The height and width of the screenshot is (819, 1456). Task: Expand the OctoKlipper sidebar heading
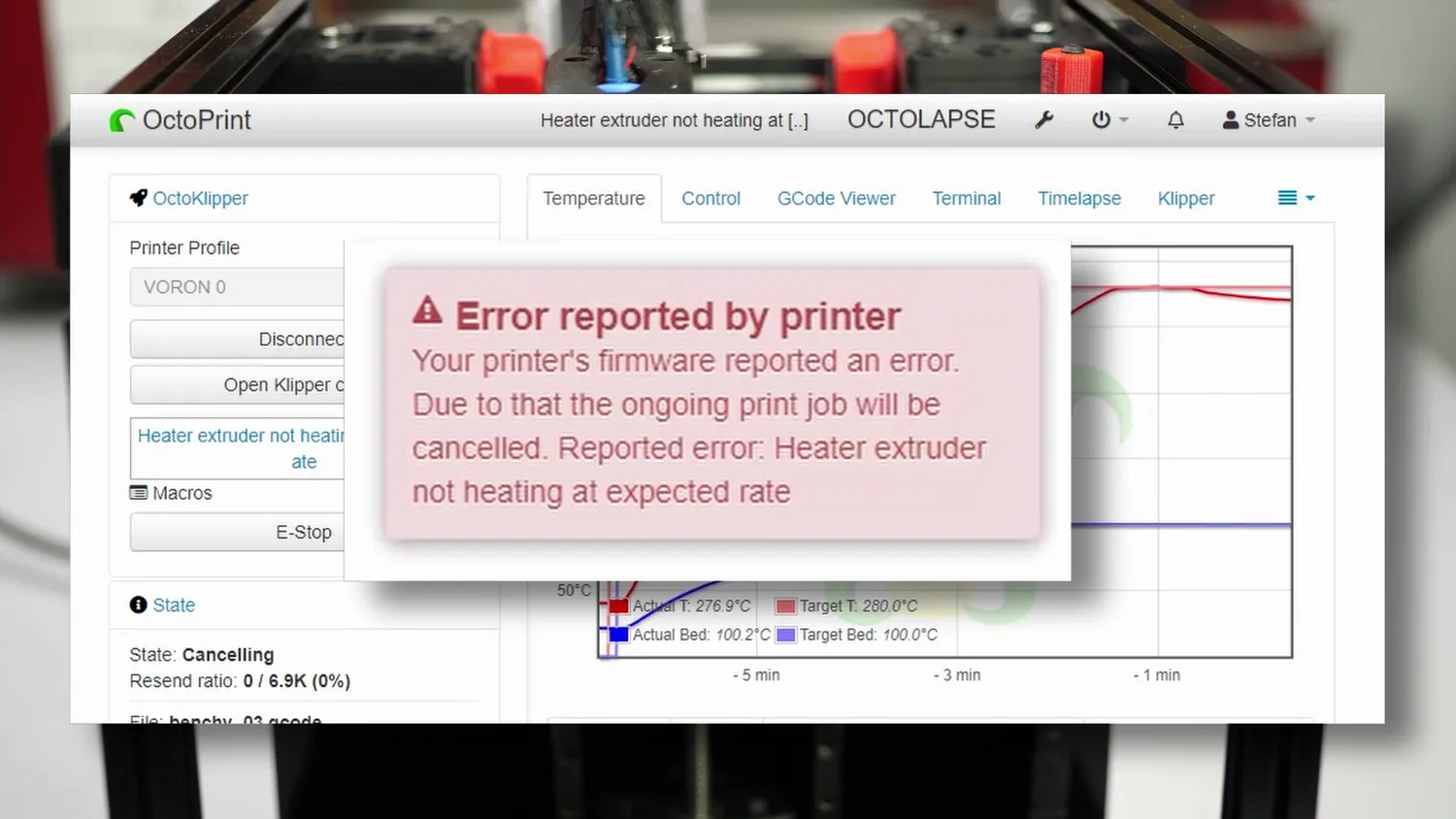point(200,198)
